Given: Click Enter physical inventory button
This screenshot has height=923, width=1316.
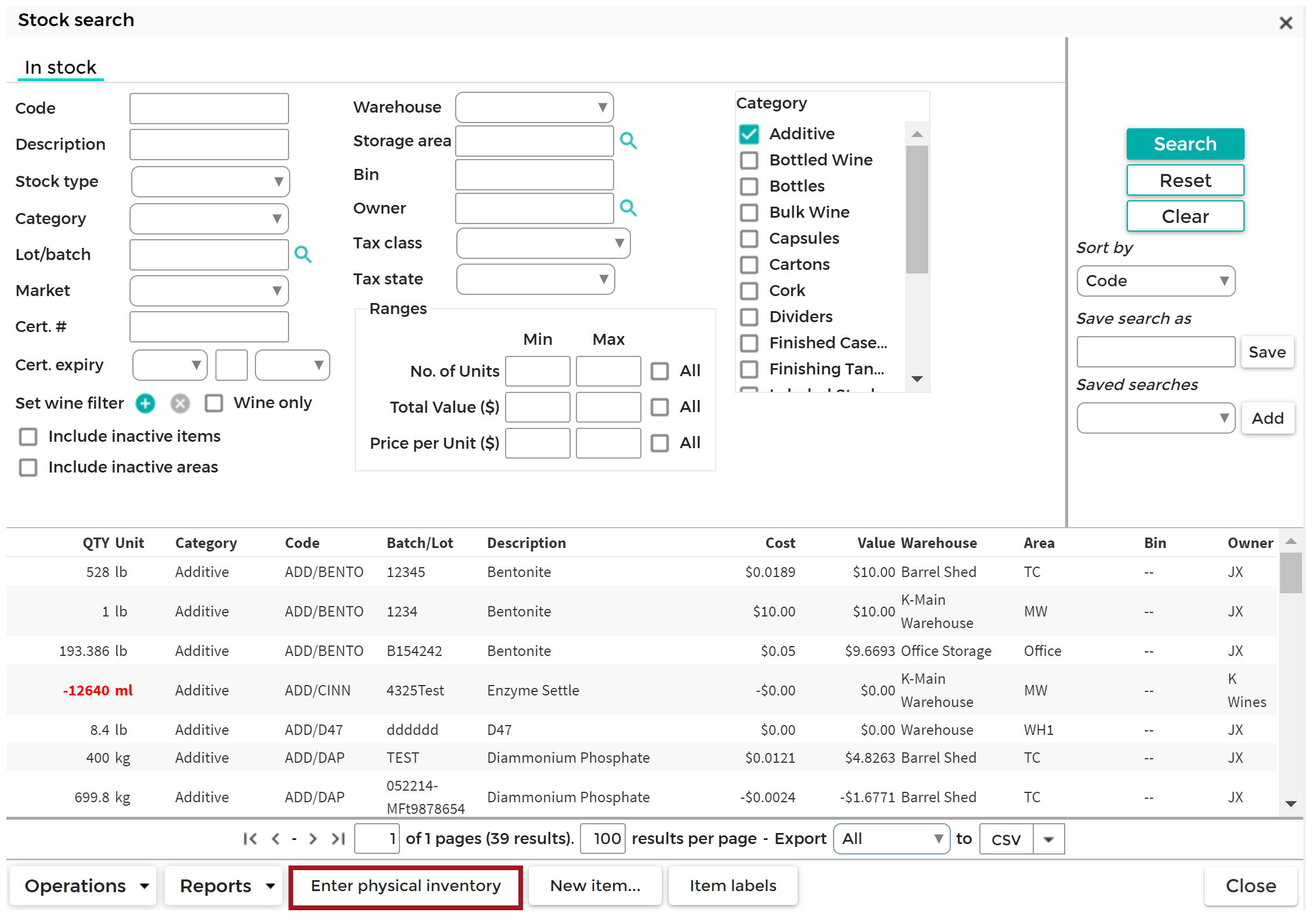Looking at the screenshot, I should coord(405,886).
